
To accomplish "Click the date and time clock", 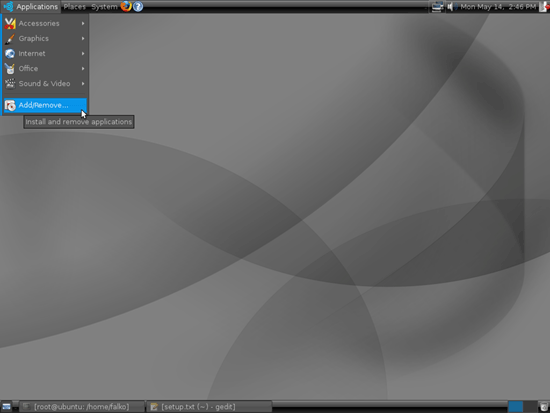I will pos(498,7).
